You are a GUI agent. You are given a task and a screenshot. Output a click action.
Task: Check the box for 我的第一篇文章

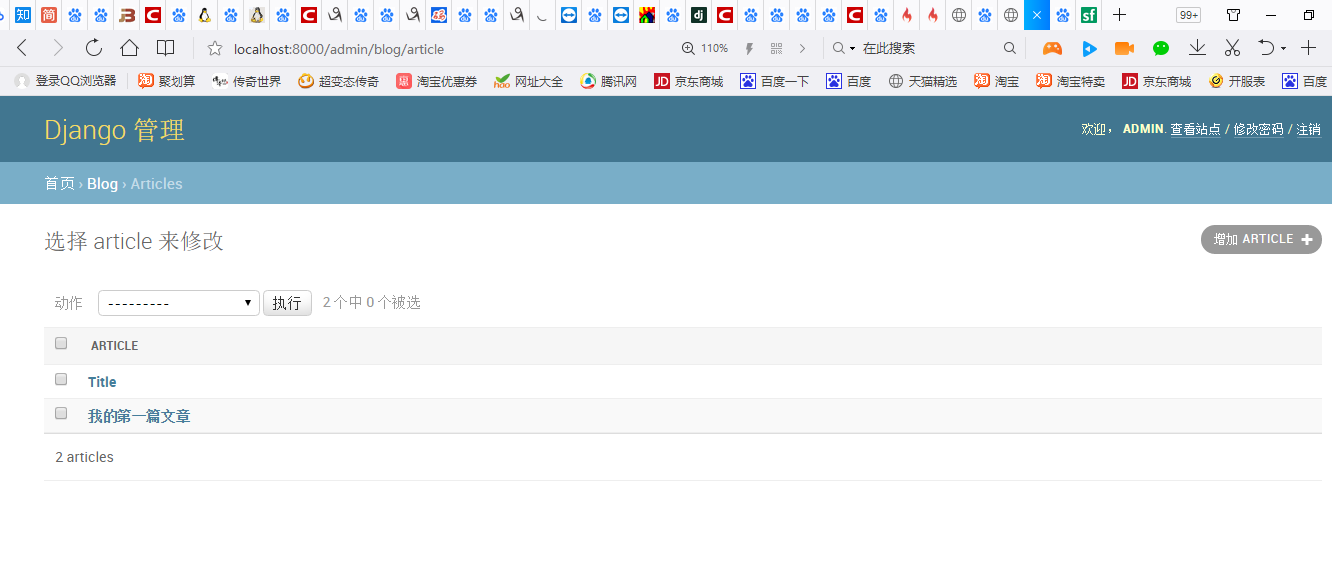coord(61,413)
